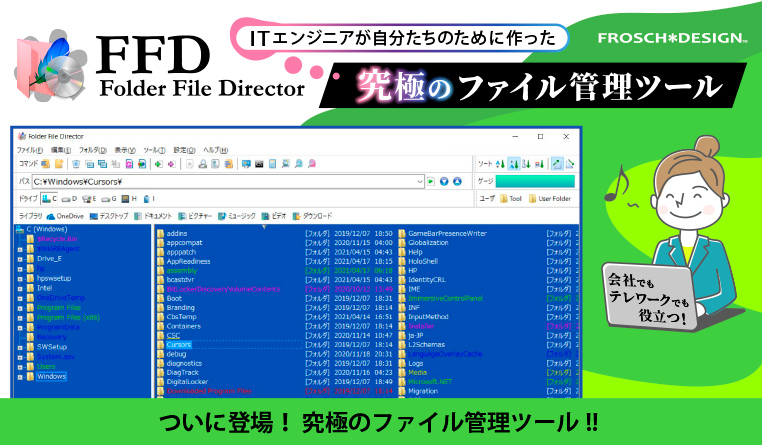The height and width of the screenshot is (445, 762).
Task: Expand the Windows tree node
Action: 20,377
